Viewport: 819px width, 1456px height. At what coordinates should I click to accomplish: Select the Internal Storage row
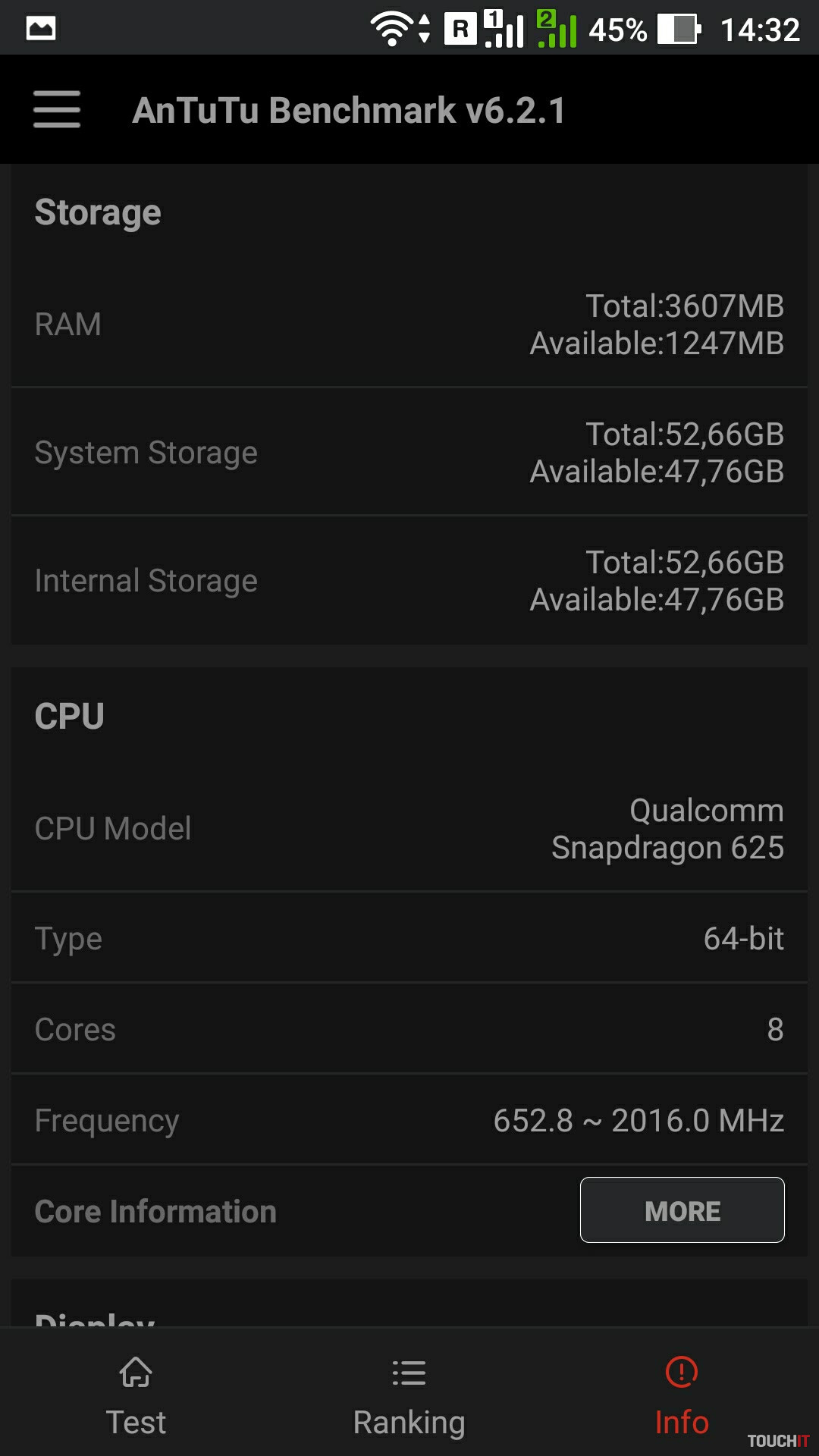pos(409,581)
